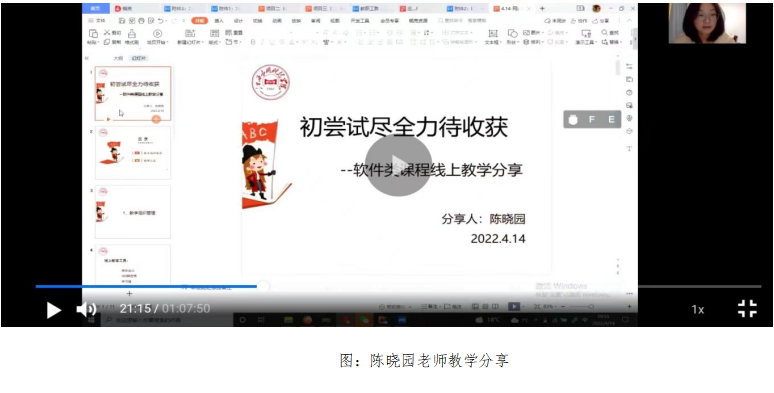Select the first slide thumbnail 初尝试尽全力待收获

[x=133, y=93]
